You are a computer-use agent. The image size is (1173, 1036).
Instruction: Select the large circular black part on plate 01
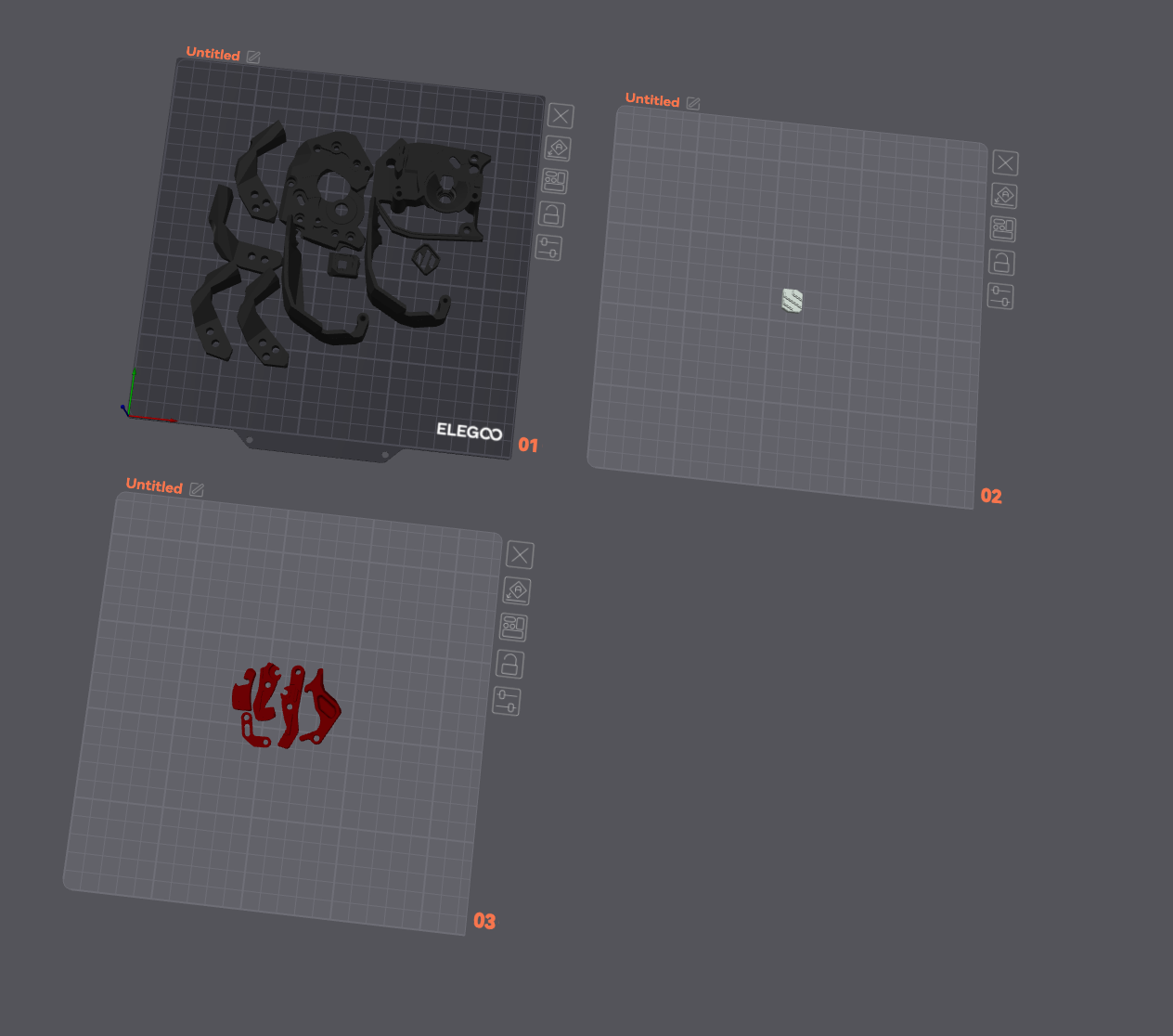[327, 190]
